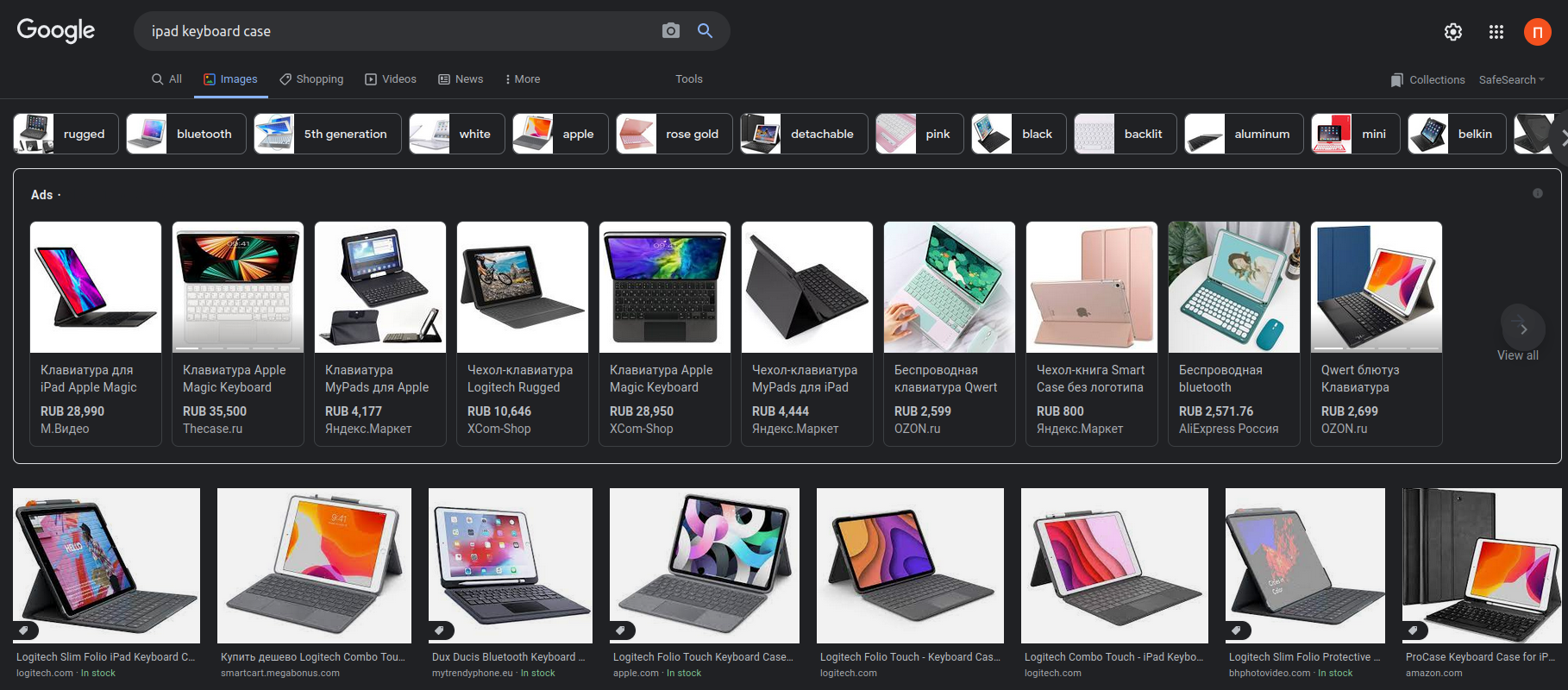Click 'Logitech Folio Touch - Keyboard Cas...' title link
This screenshot has height=690, width=1568.
(x=910, y=657)
